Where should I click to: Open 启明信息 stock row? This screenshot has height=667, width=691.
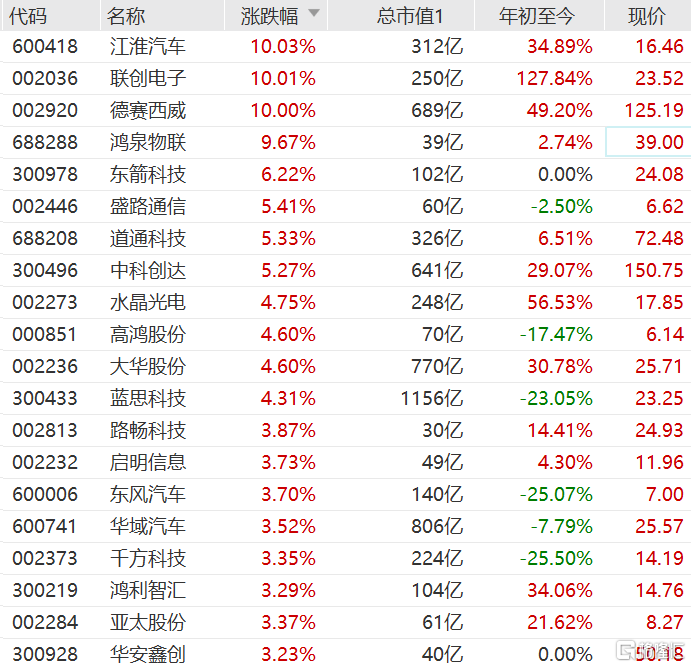tap(346, 463)
